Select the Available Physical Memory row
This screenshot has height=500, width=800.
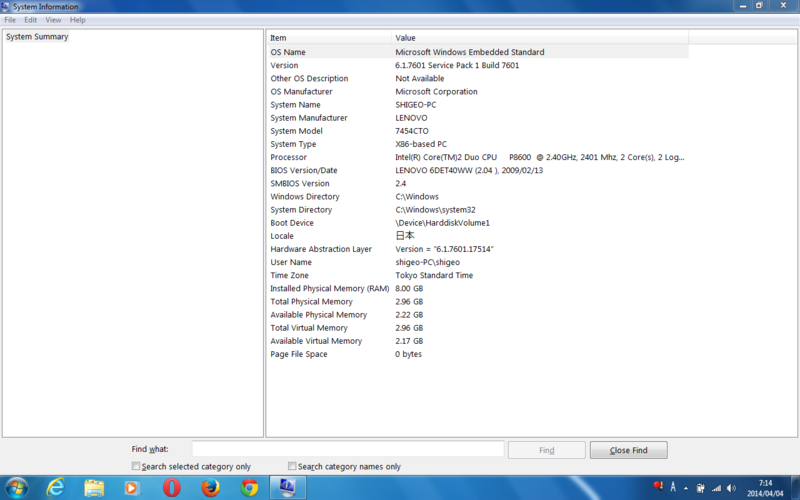tap(478, 315)
